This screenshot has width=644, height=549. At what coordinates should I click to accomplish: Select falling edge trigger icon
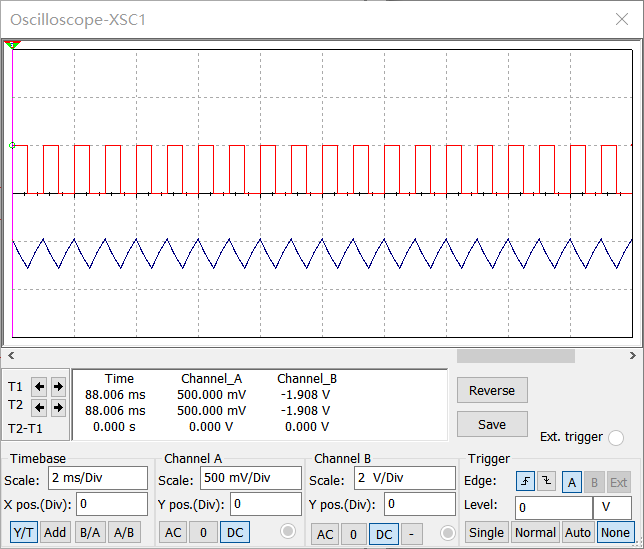546,481
